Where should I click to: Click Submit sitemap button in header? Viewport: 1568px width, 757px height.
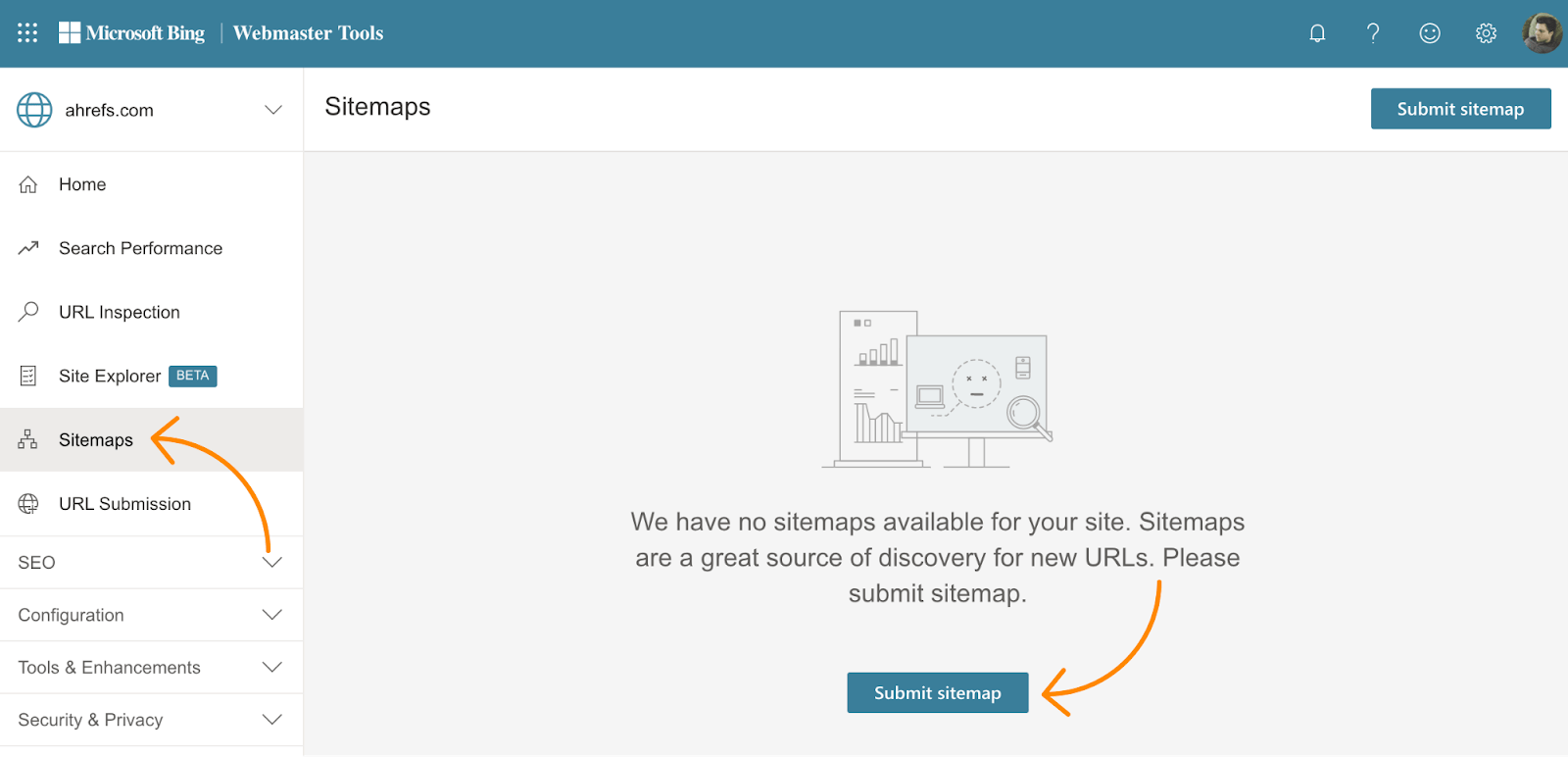coord(1460,109)
